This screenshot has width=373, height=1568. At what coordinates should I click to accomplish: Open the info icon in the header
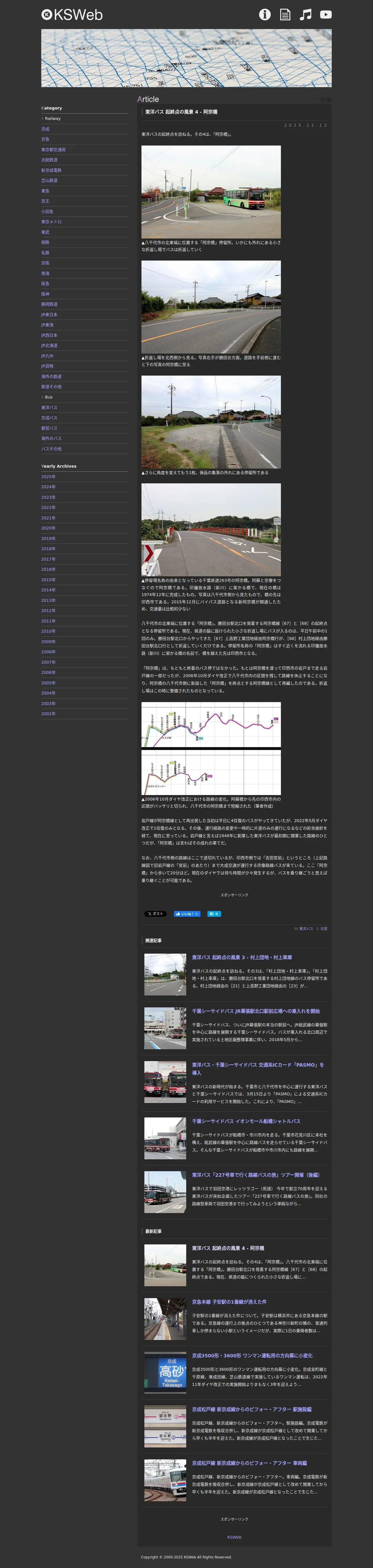[x=265, y=15]
